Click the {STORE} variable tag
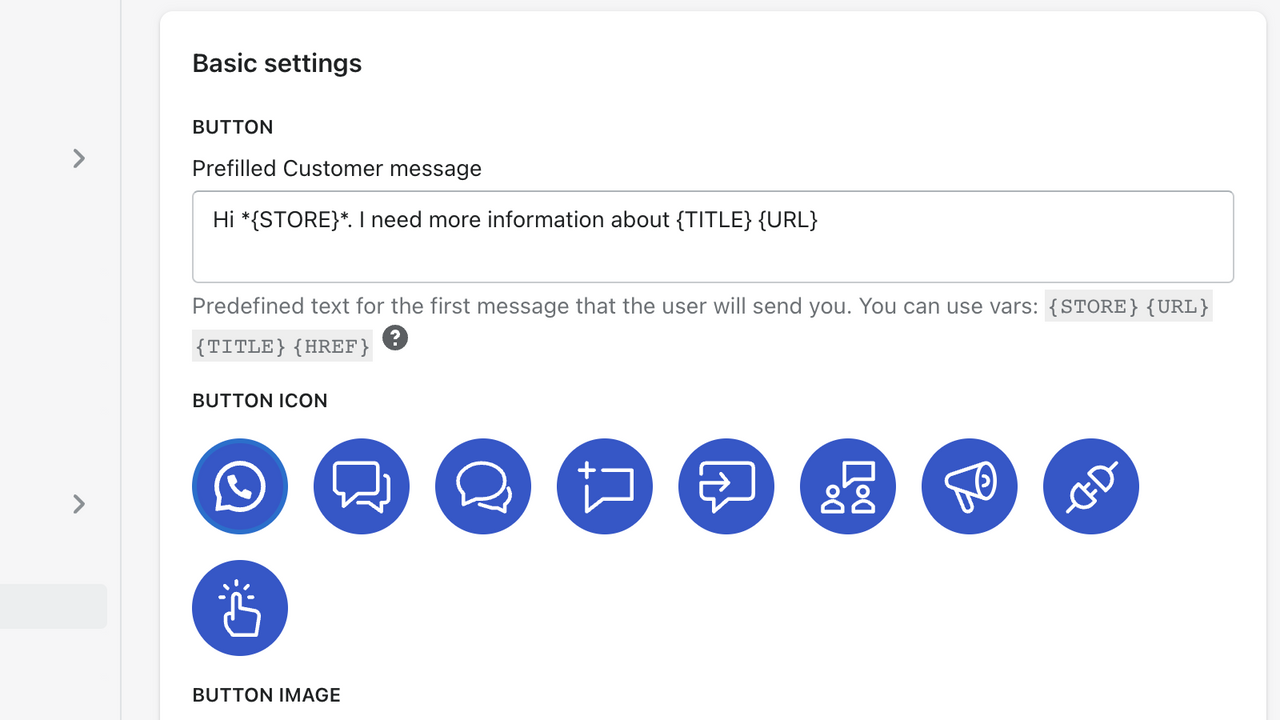This screenshot has width=1280, height=720. click(x=1093, y=307)
